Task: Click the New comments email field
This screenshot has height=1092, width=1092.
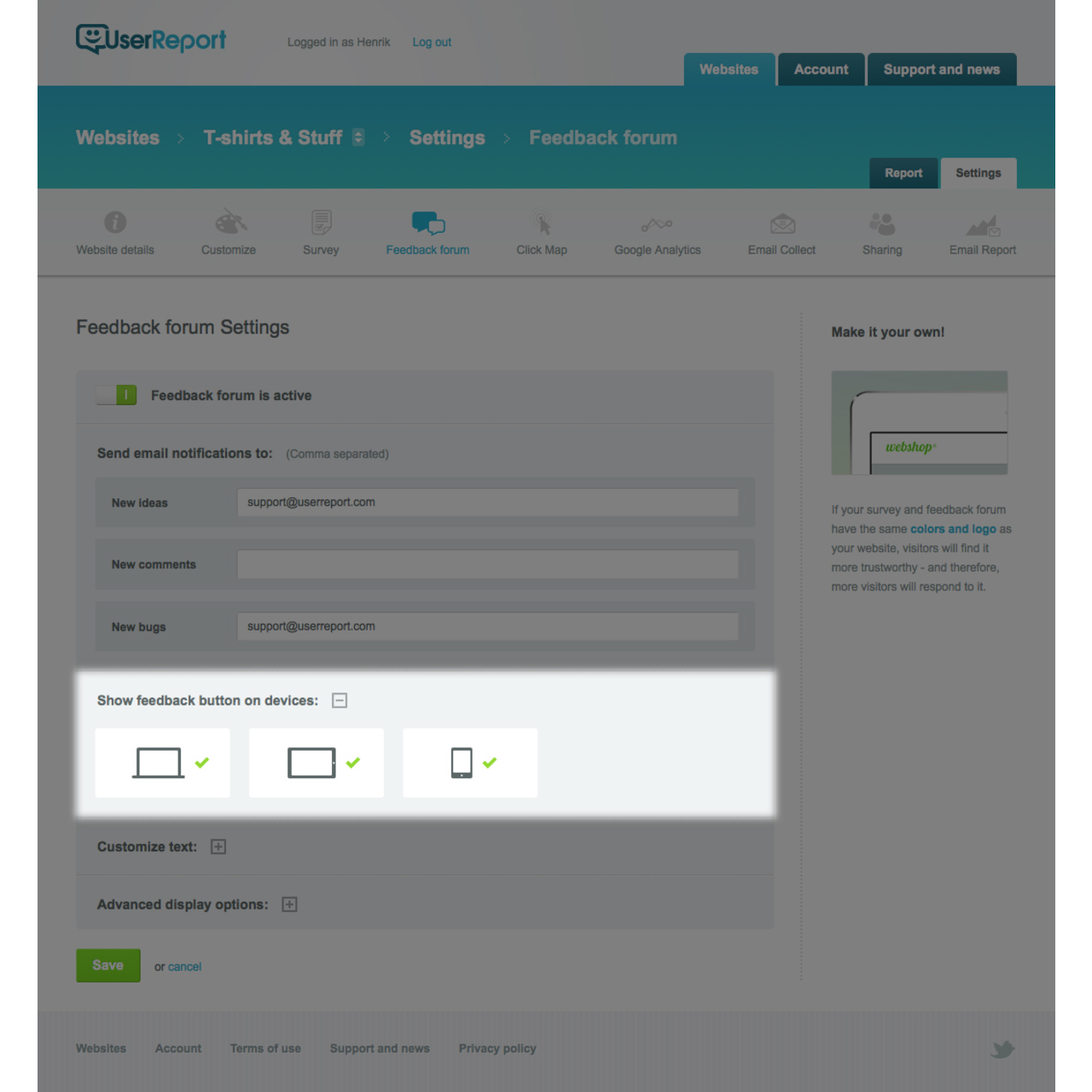Action: pos(487,564)
